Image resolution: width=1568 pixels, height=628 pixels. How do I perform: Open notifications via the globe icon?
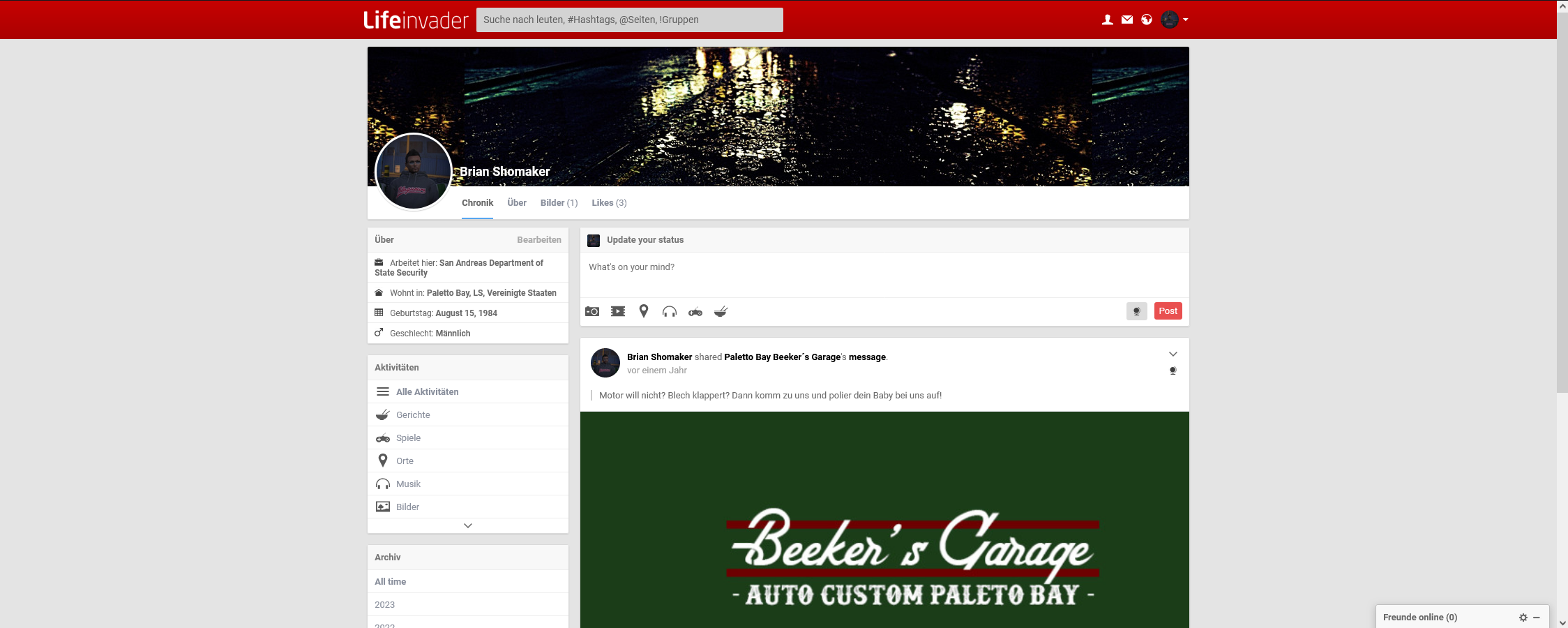pos(1147,20)
